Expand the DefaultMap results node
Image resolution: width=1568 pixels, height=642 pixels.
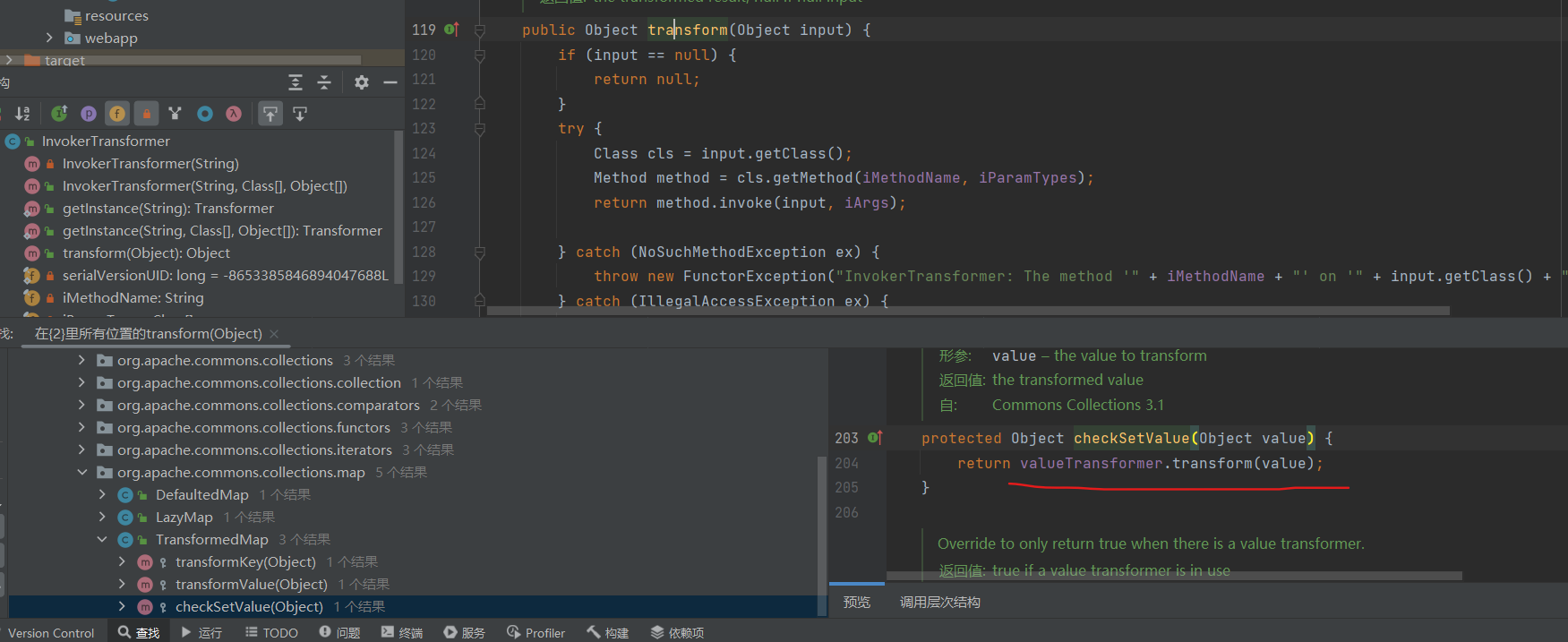click(102, 494)
